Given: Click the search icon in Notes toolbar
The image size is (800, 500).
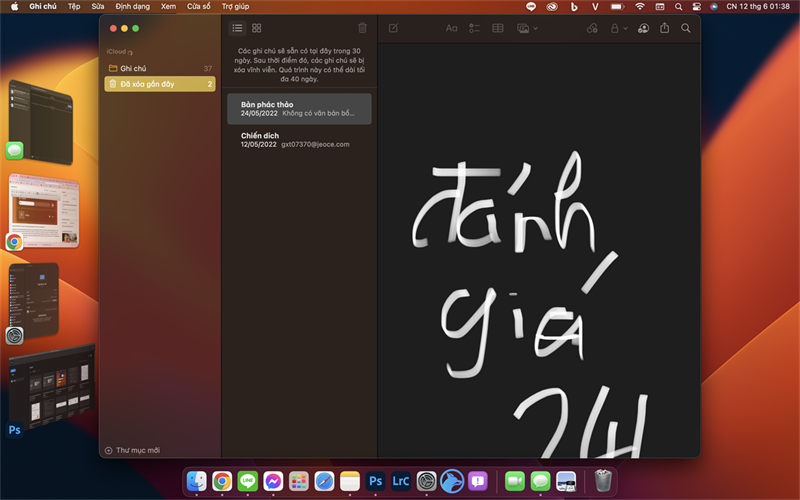Looking at the screenshot, I should pos(686,28).
